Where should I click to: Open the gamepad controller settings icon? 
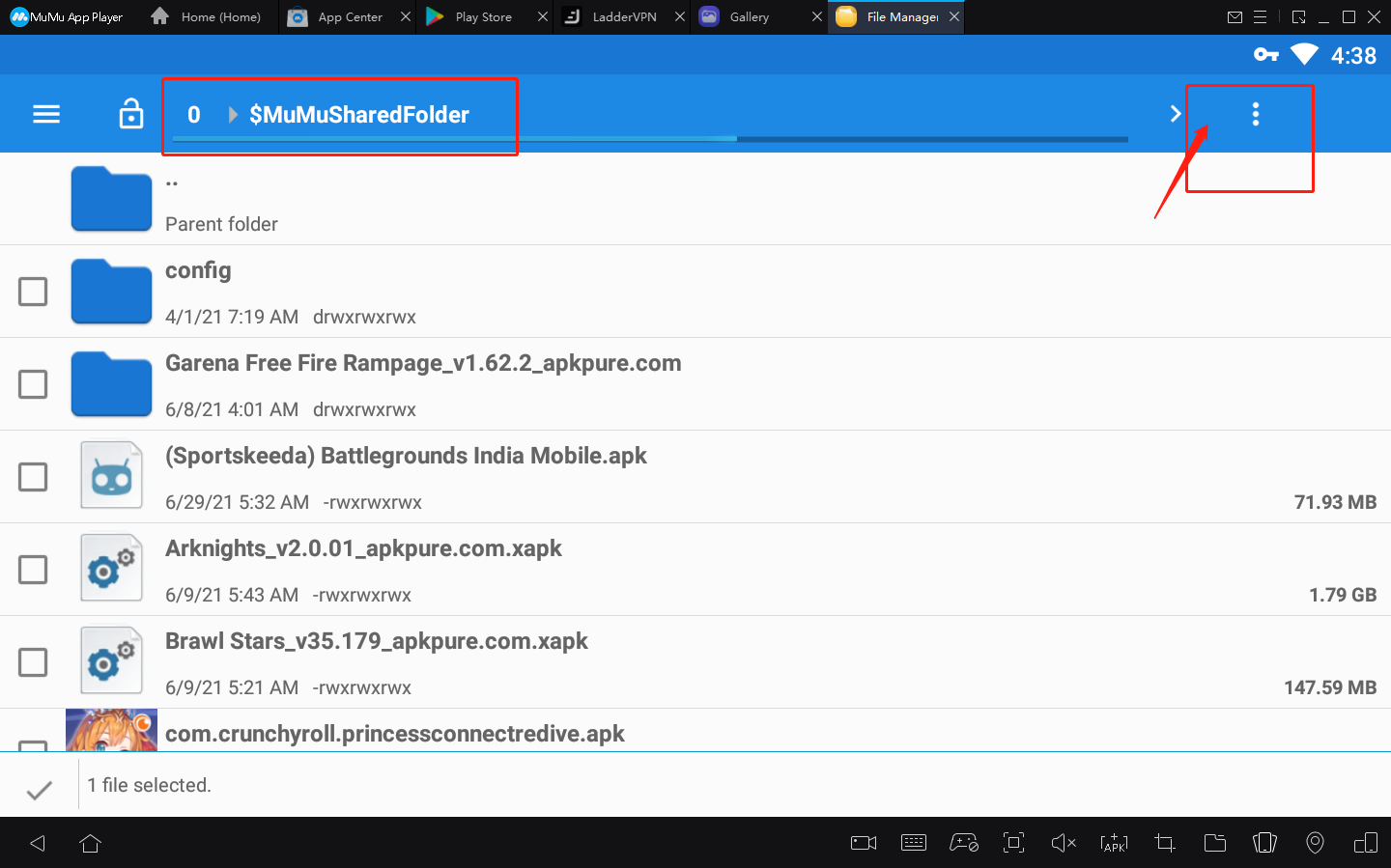964,843
